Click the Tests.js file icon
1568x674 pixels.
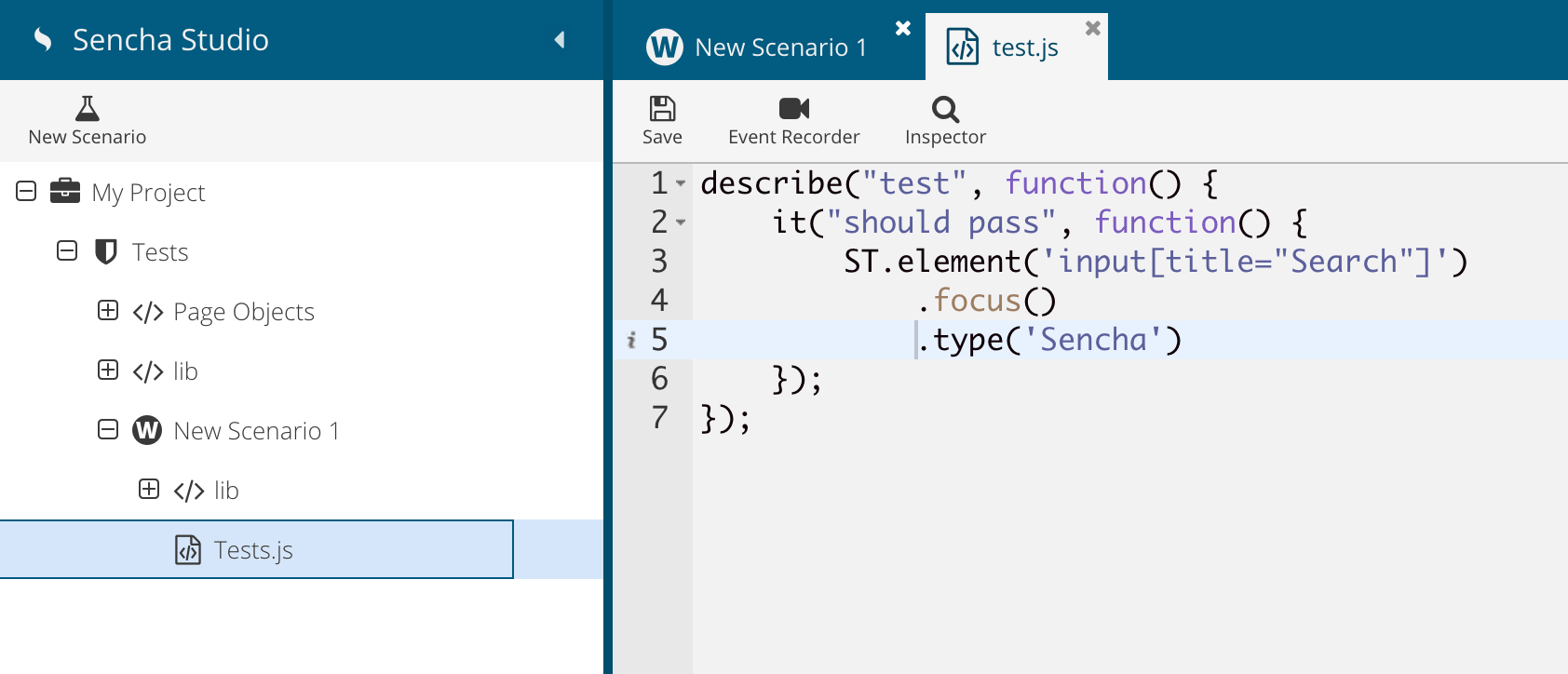[x=188, y=549]
